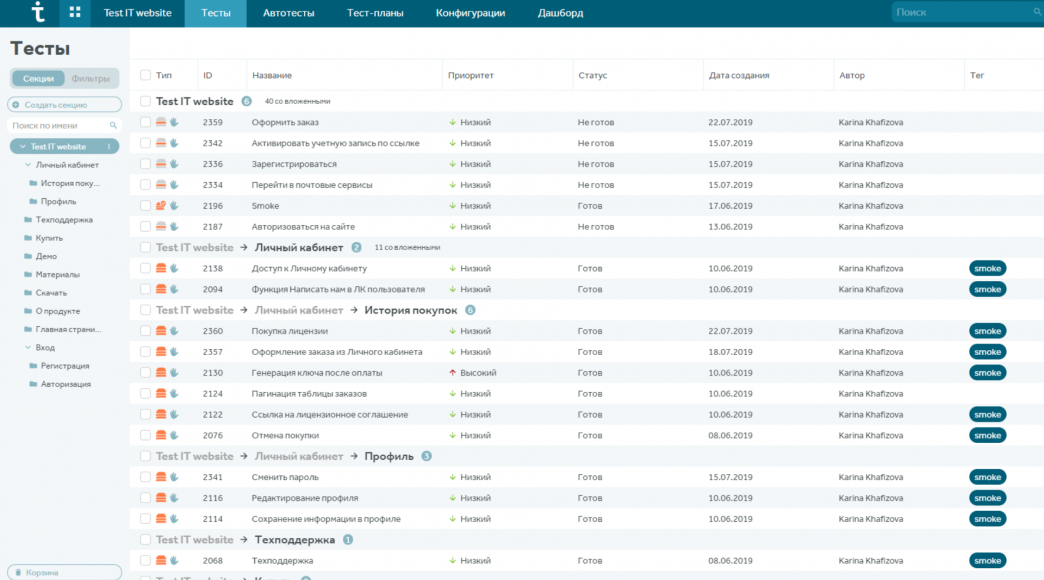Click the high priority arrow for test 2130
1044x580 pixels.
tap(453, 373)
